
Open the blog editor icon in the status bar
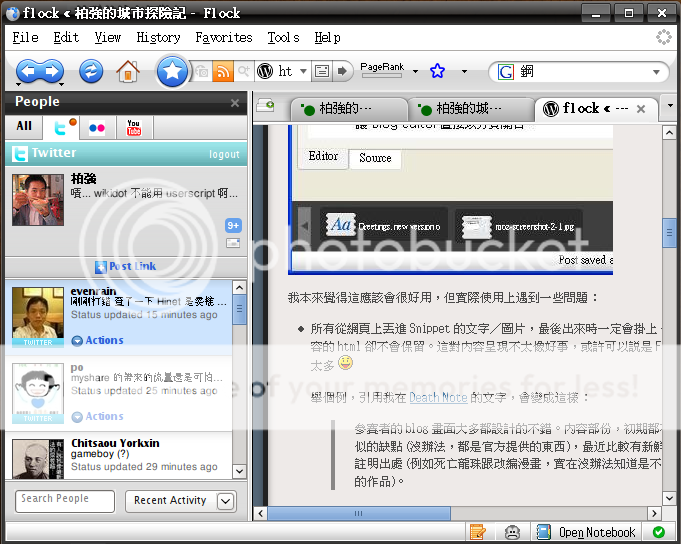coord(477,532)
